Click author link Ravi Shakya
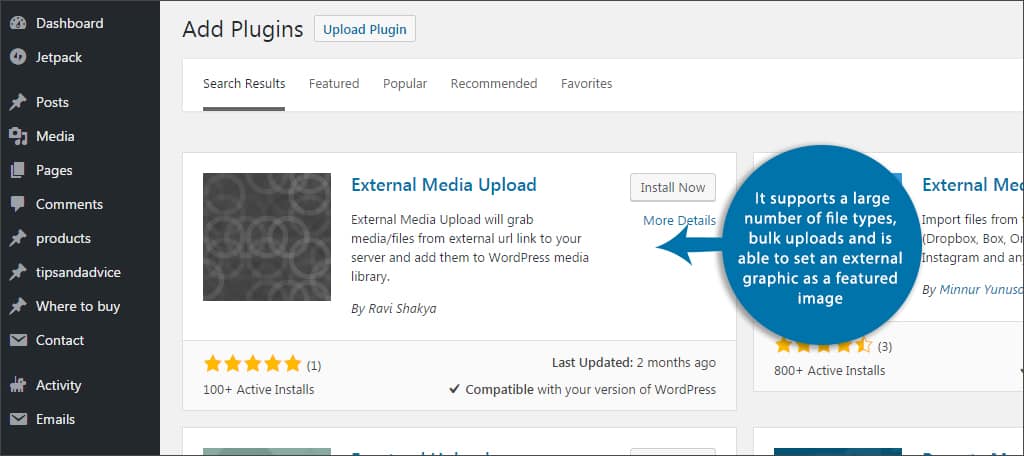Viewport: 1024px width, 456px height. (x=400, y=308)
